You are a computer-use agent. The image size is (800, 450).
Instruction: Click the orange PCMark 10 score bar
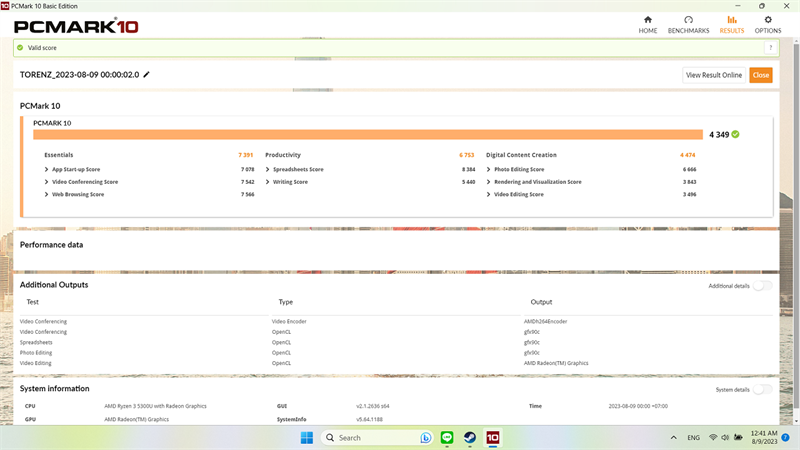pos(368,134)
